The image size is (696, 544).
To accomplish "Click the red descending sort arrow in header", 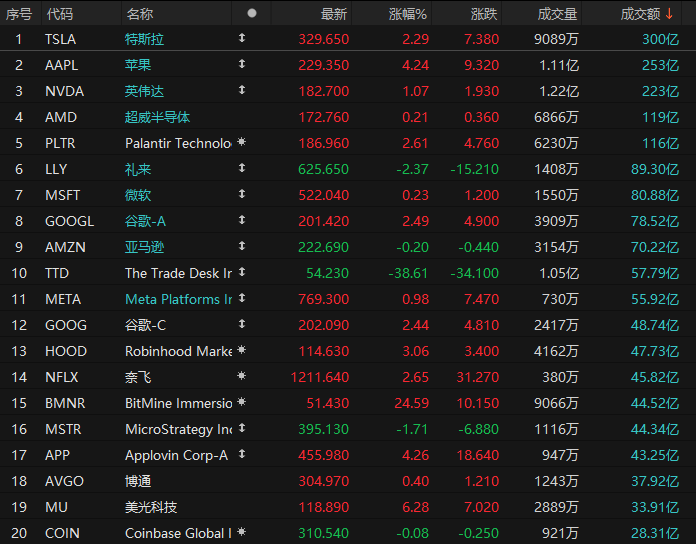I will click(669, 14).
